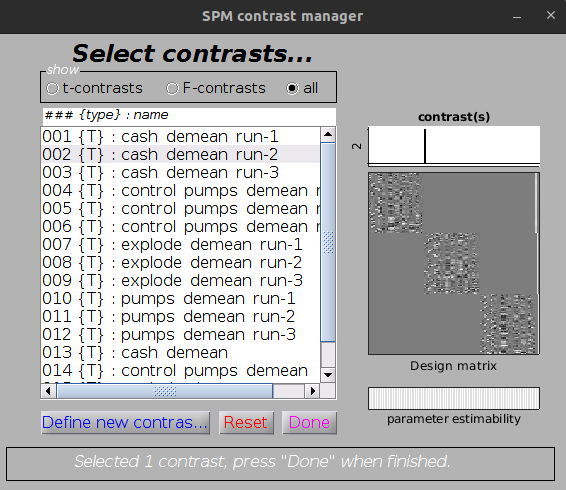The image size is (566, 490).
Task: Minimize the SPM contrast manager window
Action: [517, 16]
